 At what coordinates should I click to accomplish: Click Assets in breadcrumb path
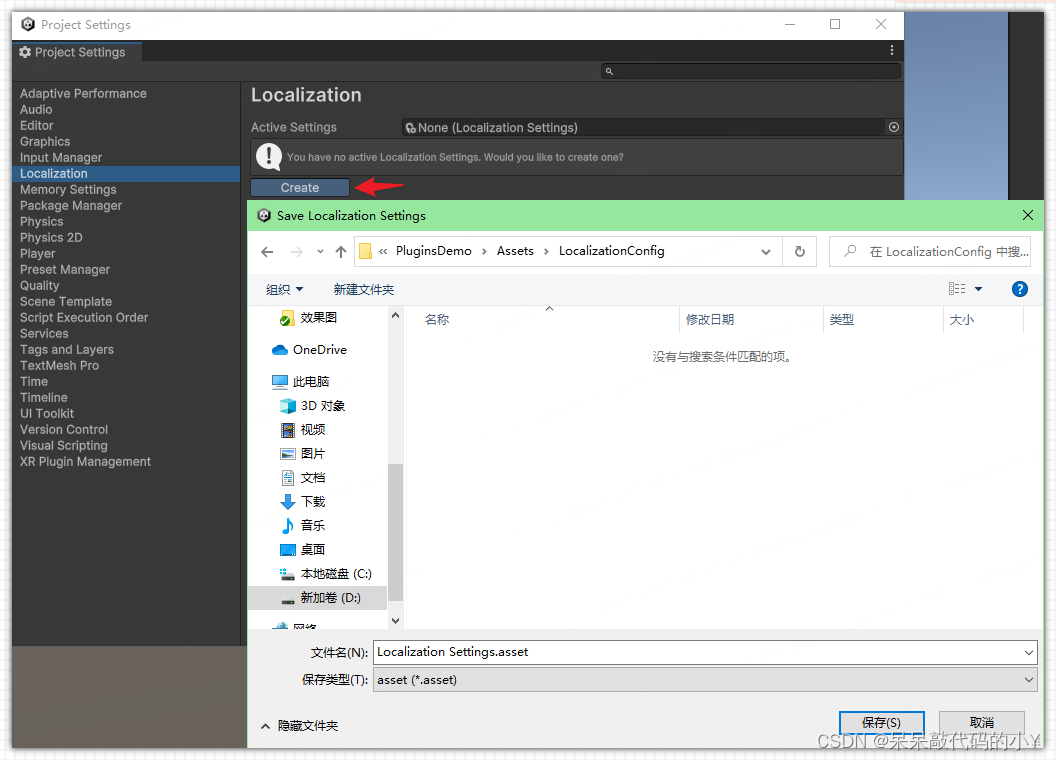(515, 251)
